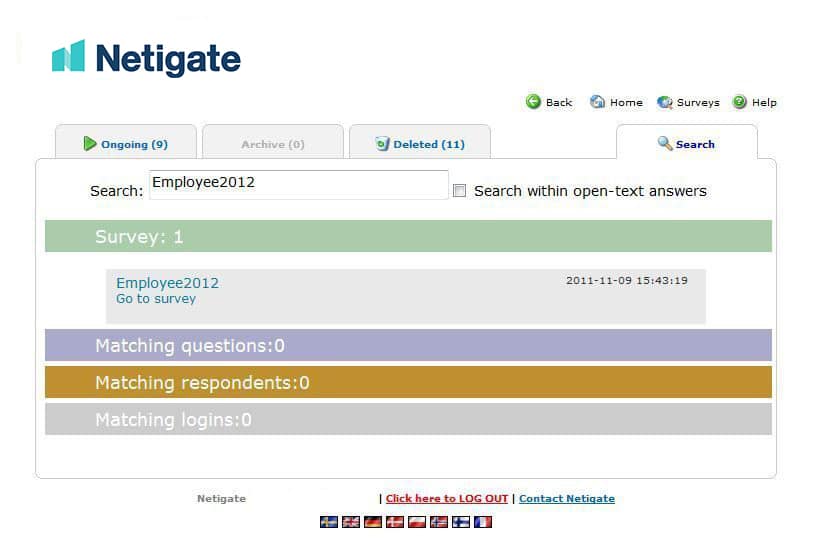
Task: Open the Ongoing (9) tab
Action: [x=126, y=143]
